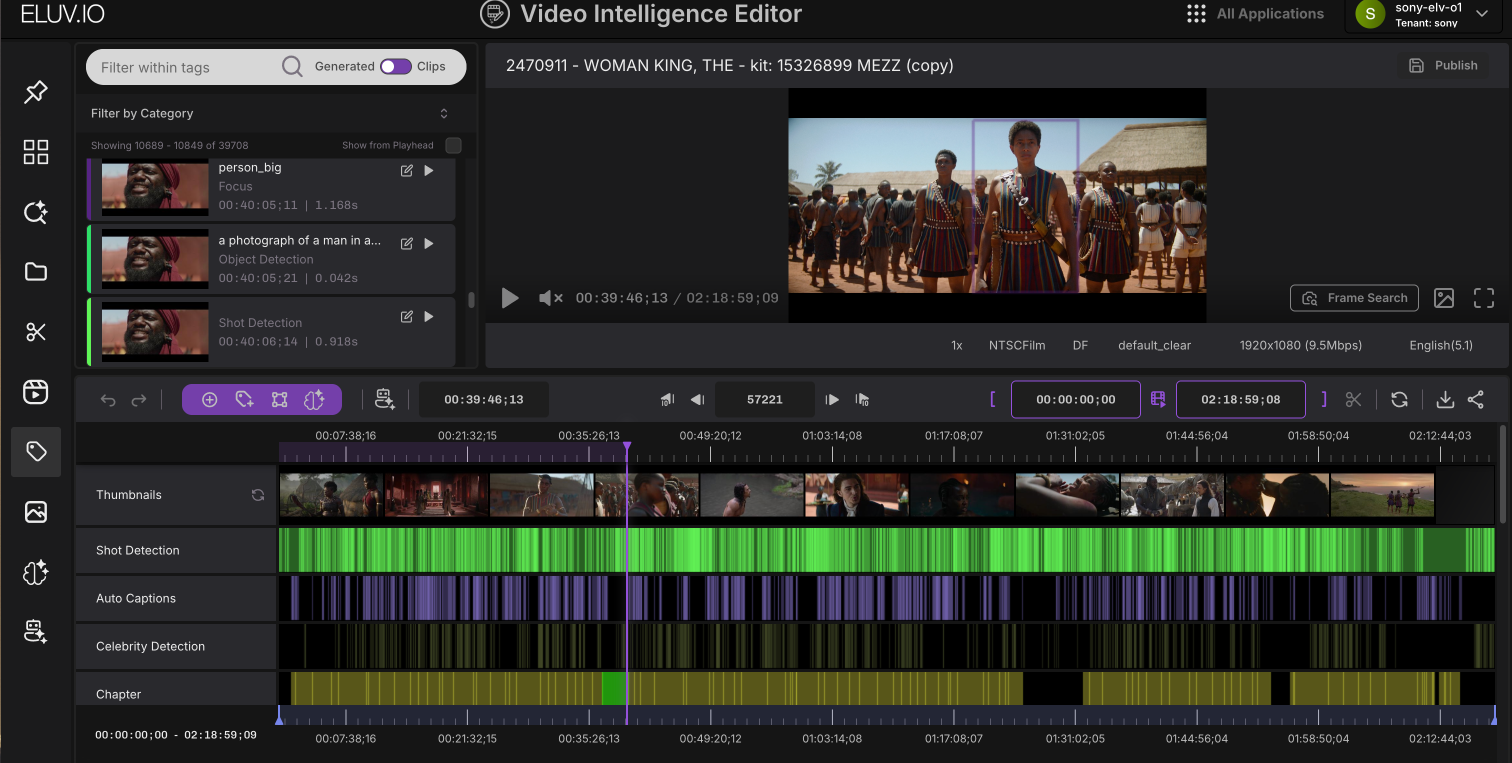Click the share icon in timeline toolbar
The image size is (1512, 763).
click(x=1476, y=400)
